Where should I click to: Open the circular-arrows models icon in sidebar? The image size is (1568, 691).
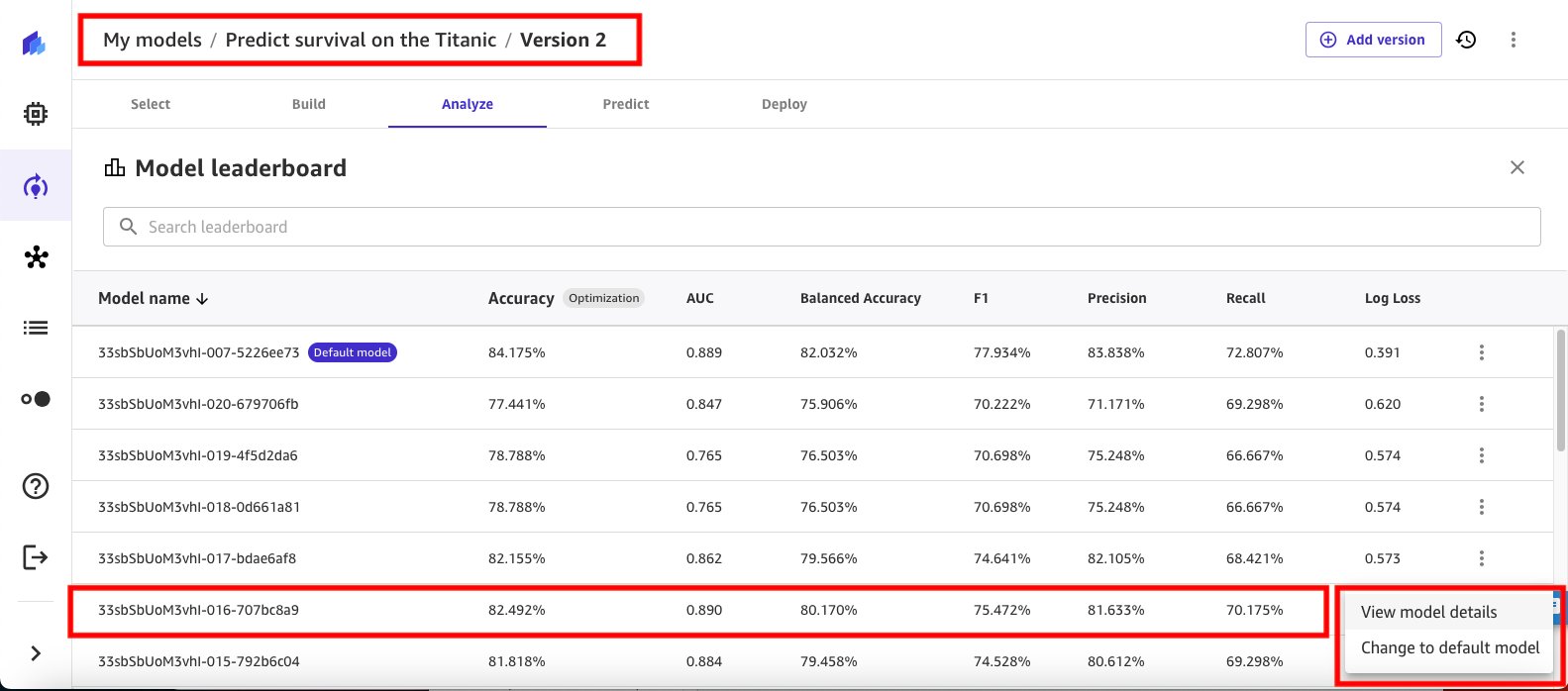[36, 186]
